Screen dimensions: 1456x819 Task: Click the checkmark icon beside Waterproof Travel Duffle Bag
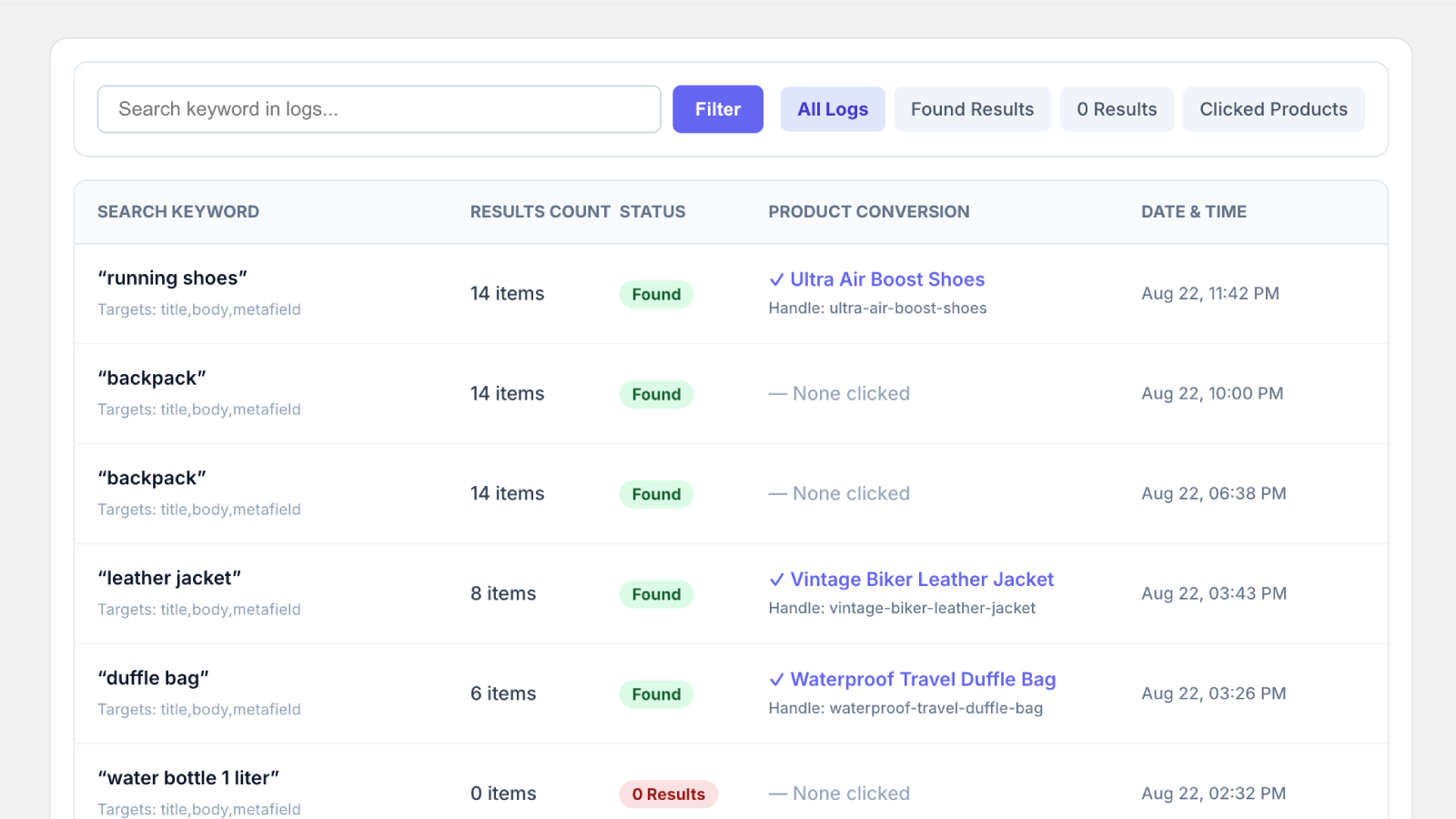[x=776, y=681]
